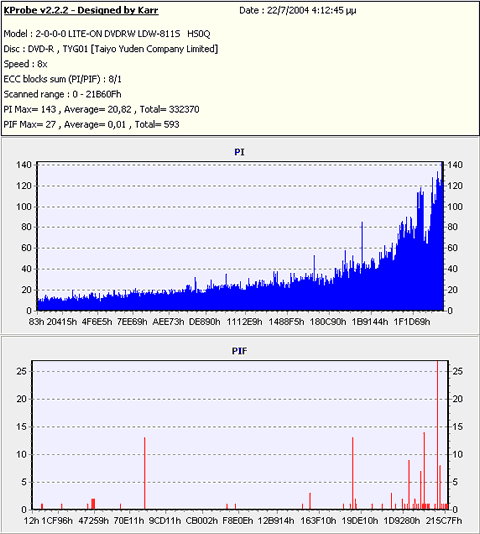Click the PI Max statistics line
This screenshot has height=534, width=480.
tap(101, 109)
